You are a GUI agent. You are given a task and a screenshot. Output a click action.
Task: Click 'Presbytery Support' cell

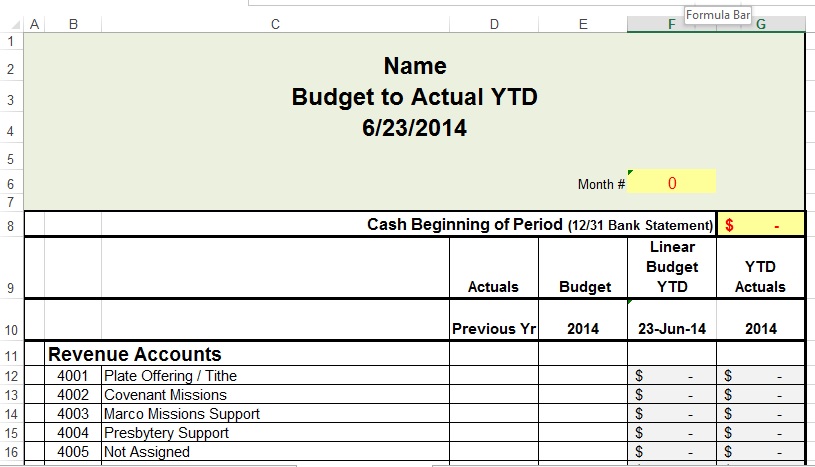[275, 433]
